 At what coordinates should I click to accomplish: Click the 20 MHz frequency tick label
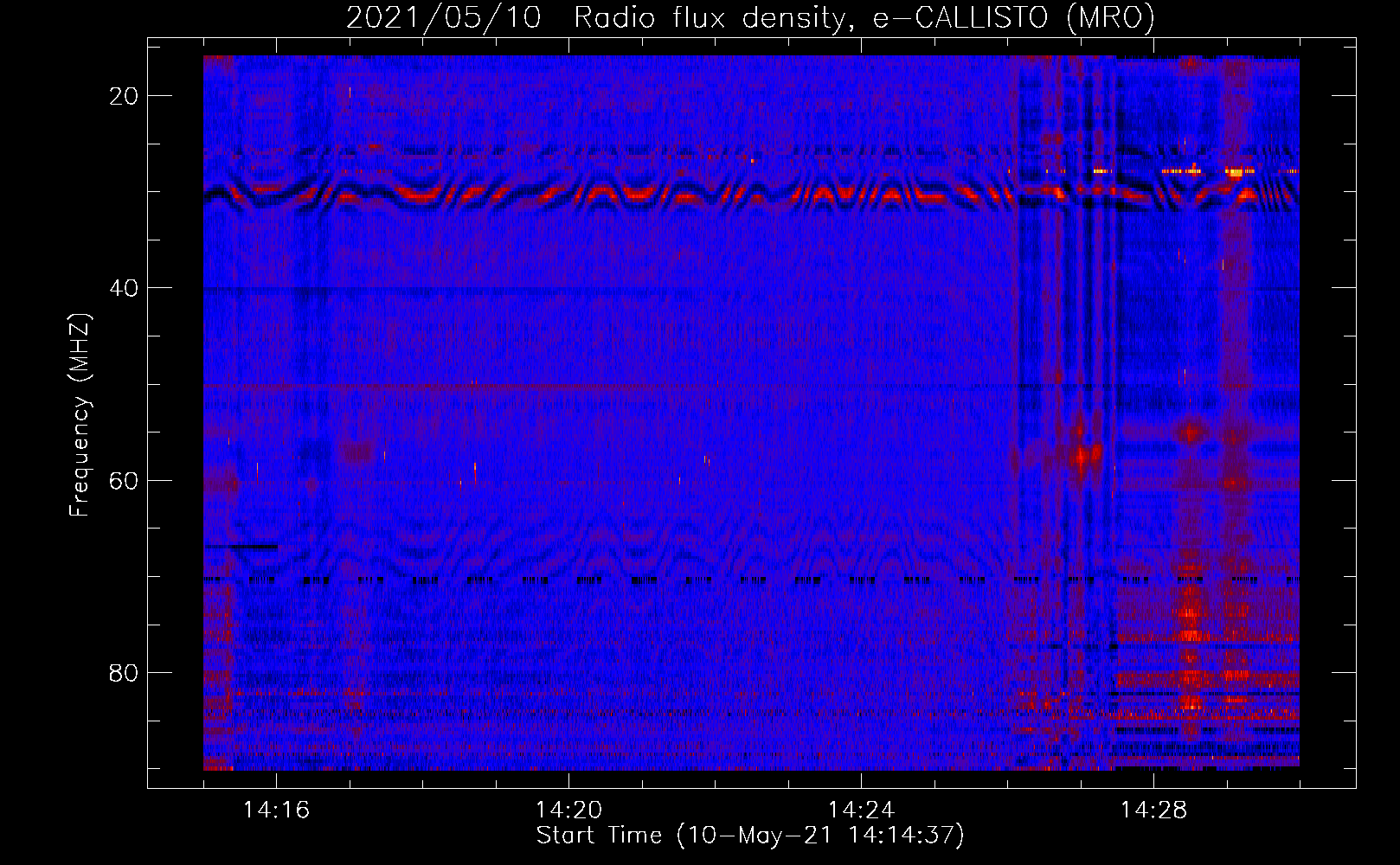click(x=124, y=96)
